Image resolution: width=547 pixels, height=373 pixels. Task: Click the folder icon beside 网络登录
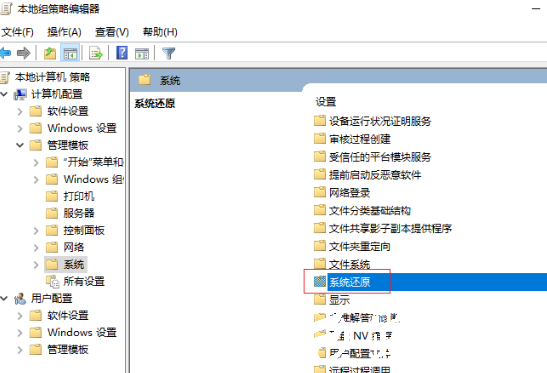pos(320,192)
